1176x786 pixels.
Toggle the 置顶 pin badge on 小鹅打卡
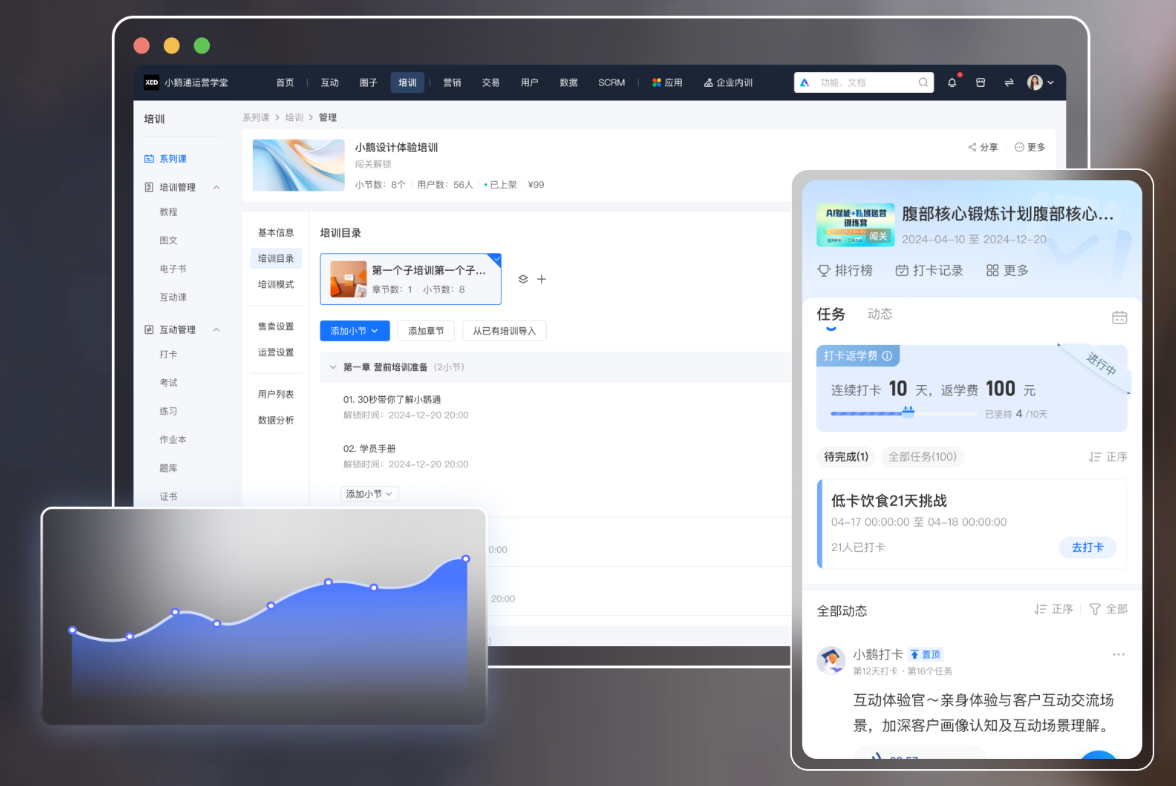tap(923, 653)
